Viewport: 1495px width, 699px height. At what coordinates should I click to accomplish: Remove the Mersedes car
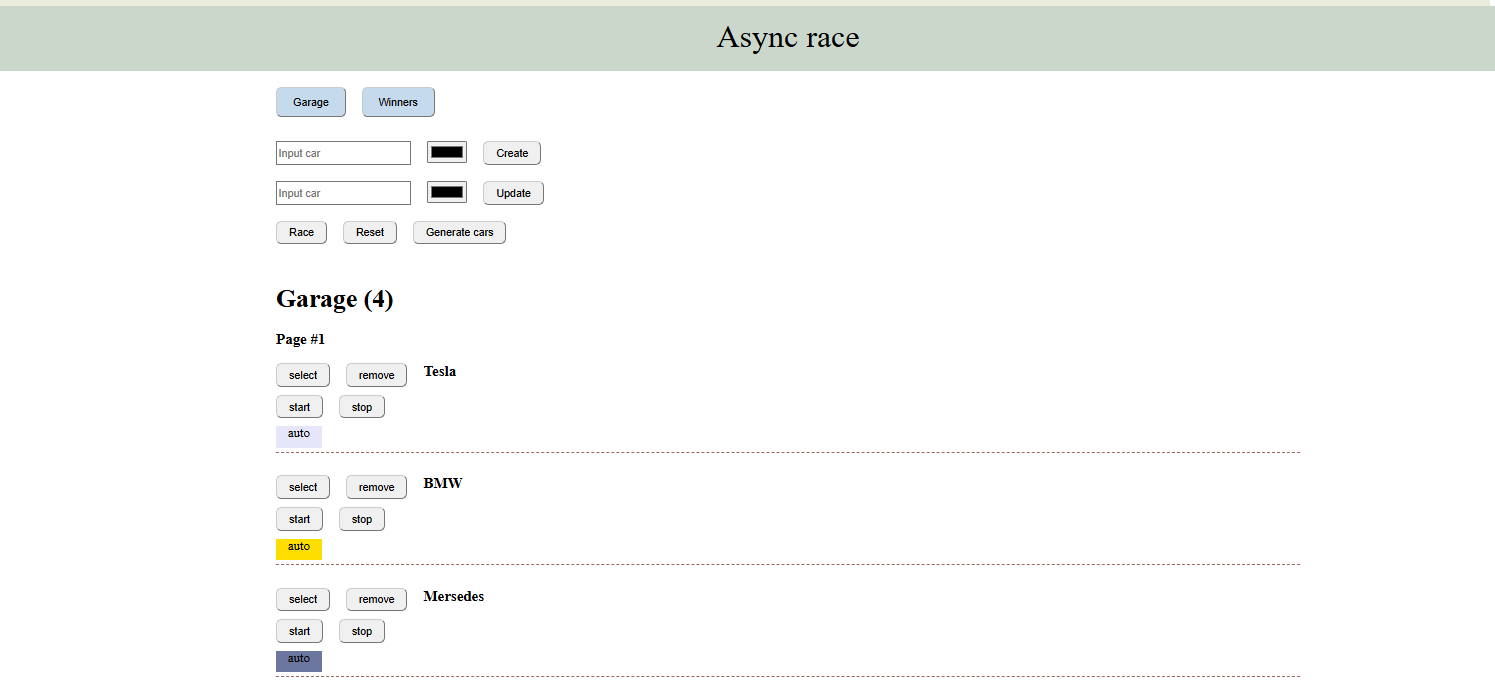click(376, 599)
